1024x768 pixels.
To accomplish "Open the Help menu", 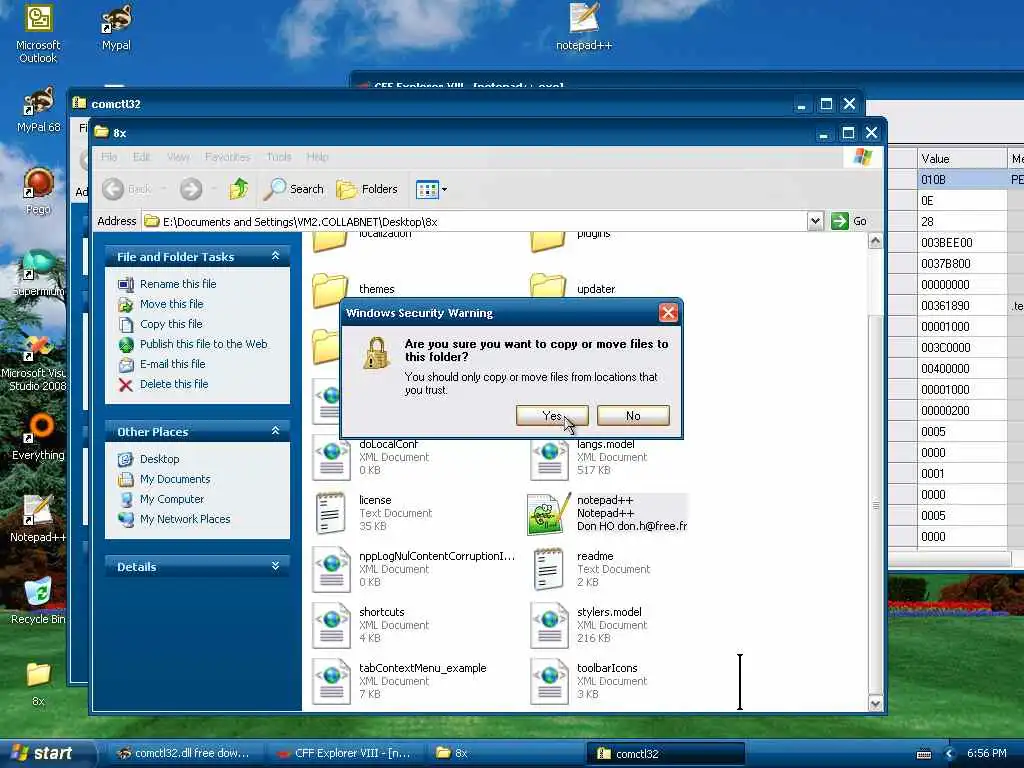I will coord(317,157).
